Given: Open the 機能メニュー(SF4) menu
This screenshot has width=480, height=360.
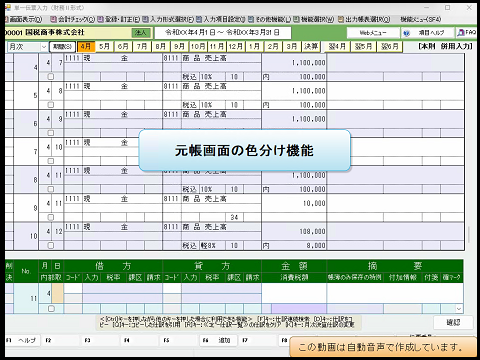Looking at the screenshot, I should pyautogui.click(x=421, y=19).
